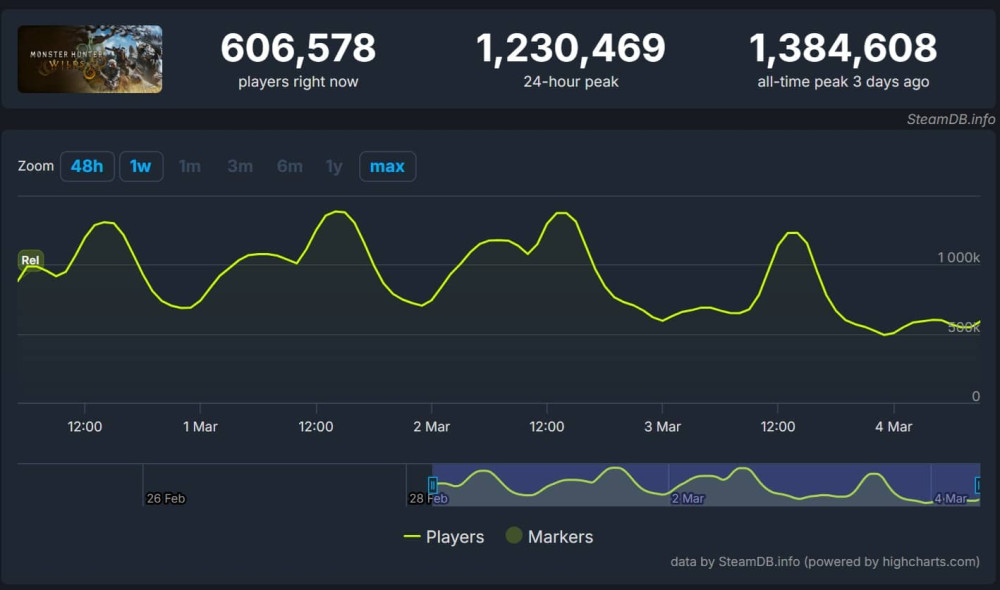
Task: Click the all-time peak 1,384,608 figure
Action: 842,48
